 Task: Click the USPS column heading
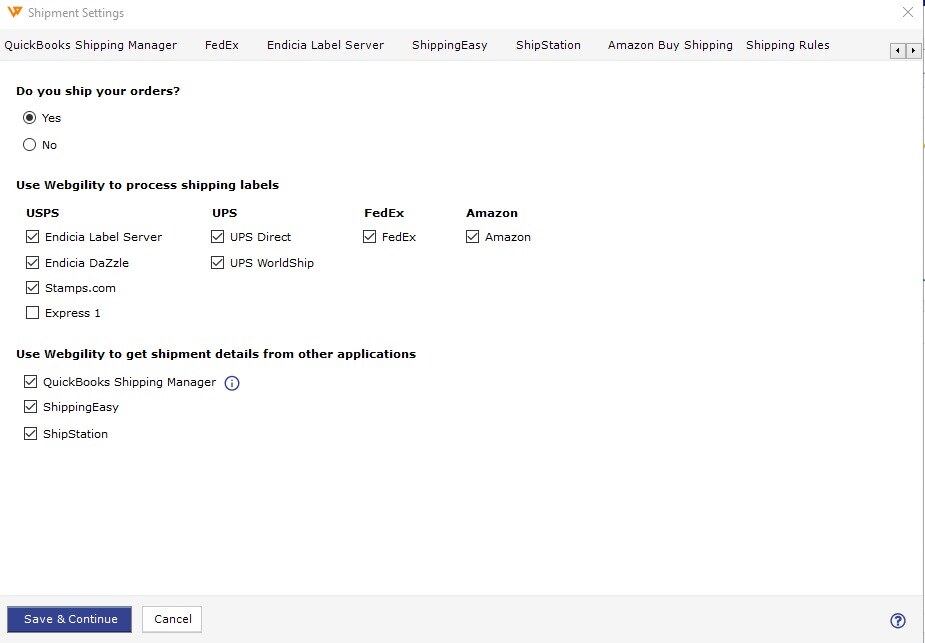point(42,213)
